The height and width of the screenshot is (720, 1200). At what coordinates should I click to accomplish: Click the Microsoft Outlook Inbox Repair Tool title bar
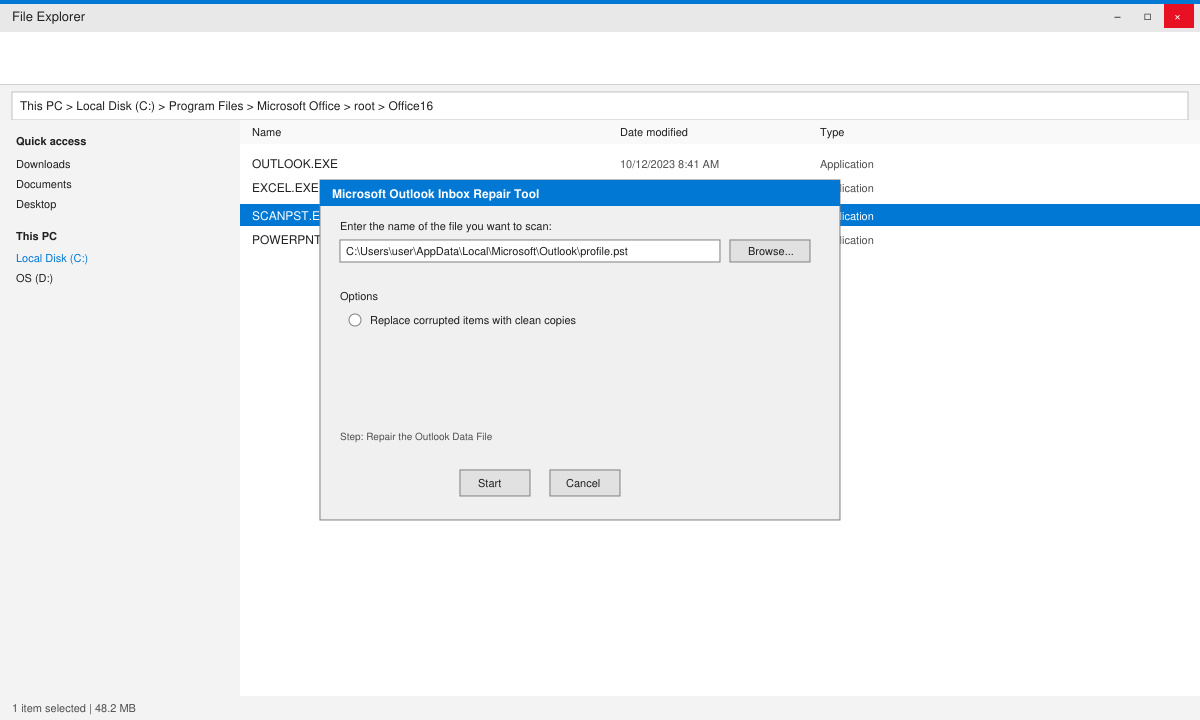click(x=580, y=194)
